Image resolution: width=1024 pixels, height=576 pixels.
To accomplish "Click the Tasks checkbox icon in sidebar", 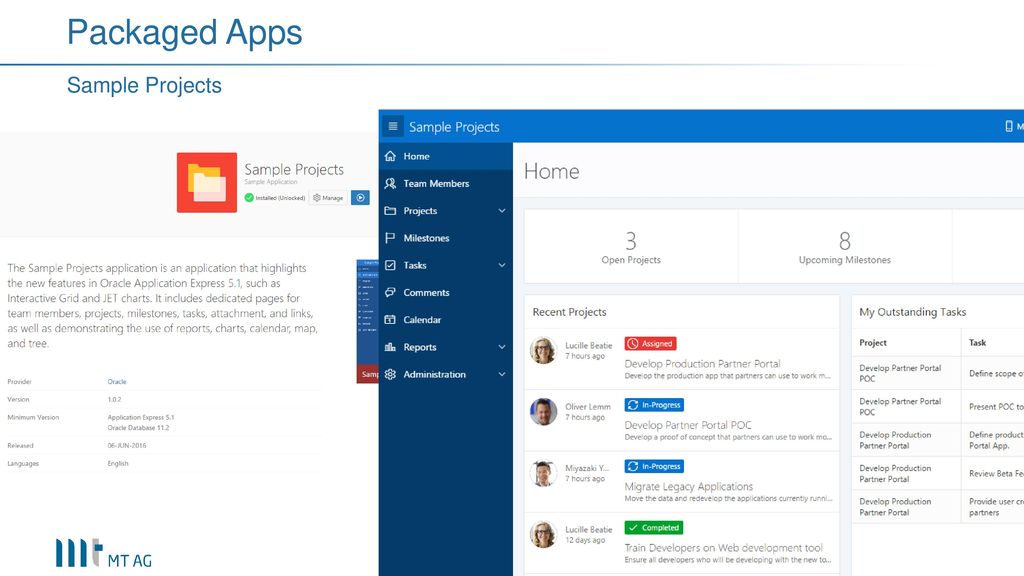I will pos(391,265).
